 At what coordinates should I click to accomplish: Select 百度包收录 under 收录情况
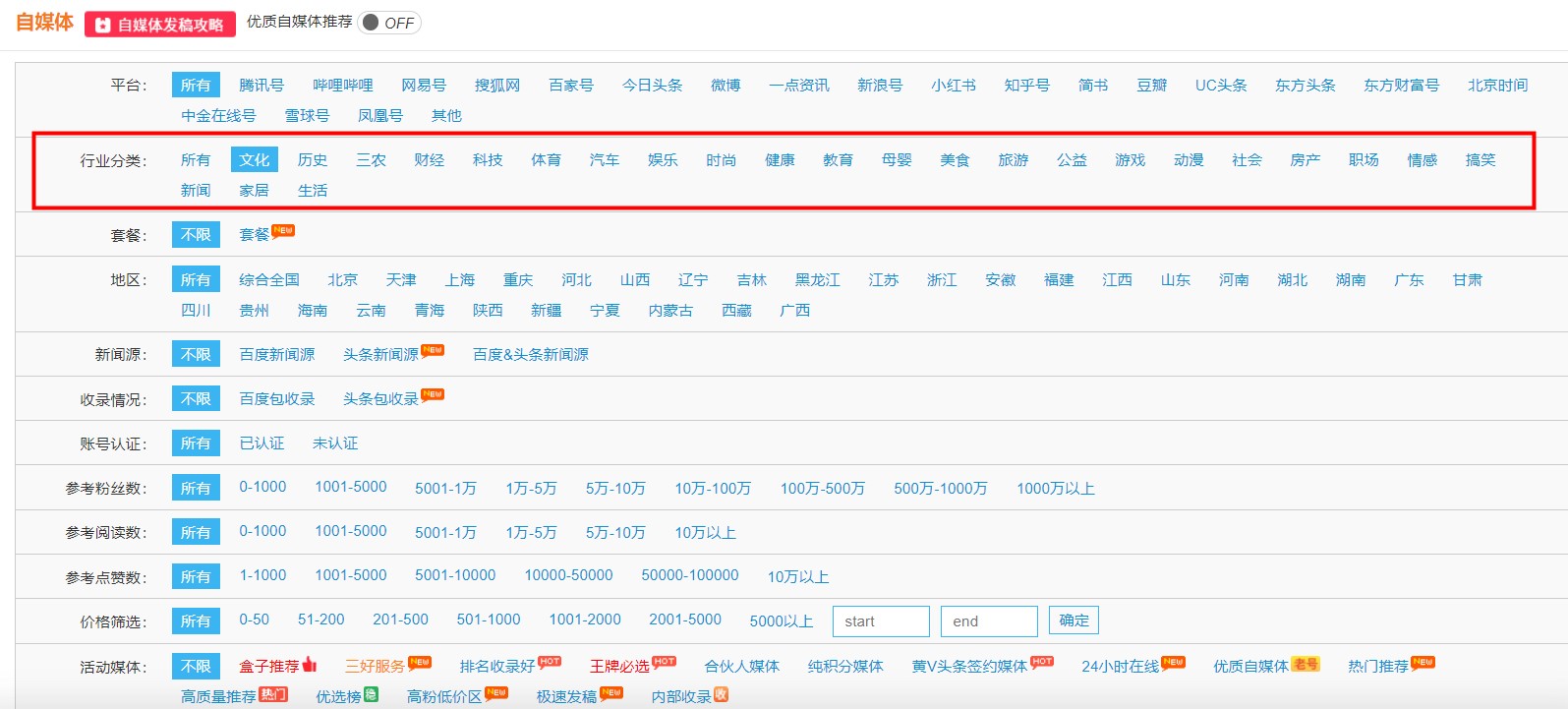click(x=277, y=399)
